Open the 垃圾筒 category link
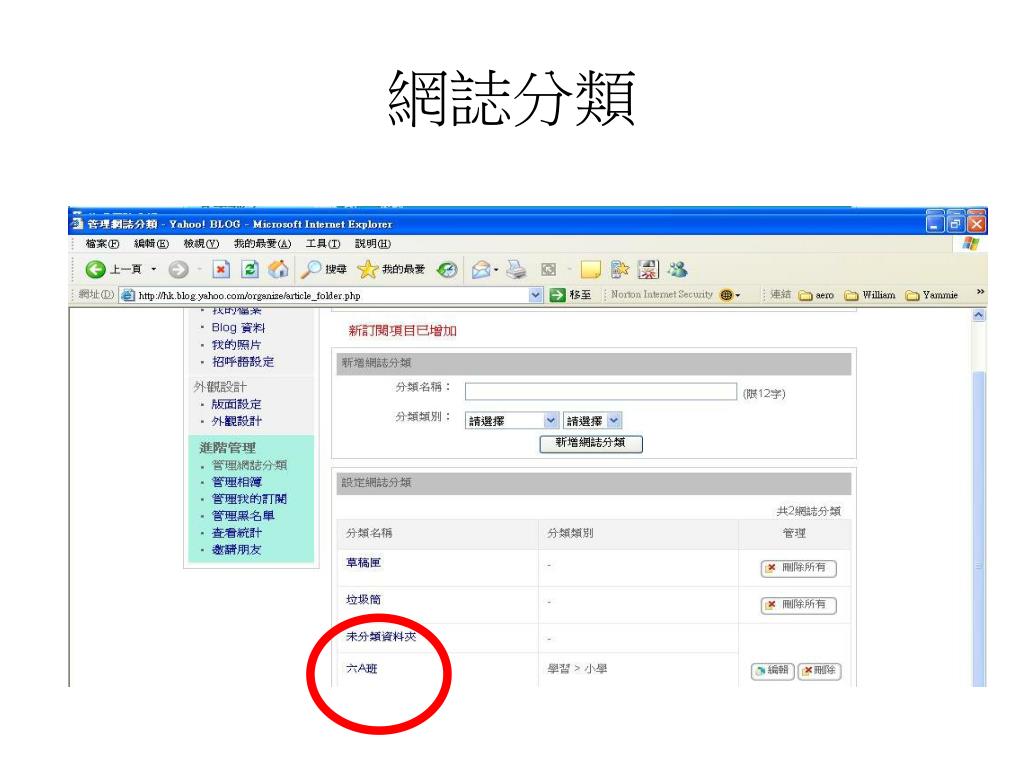This screenshot has height=768, width=1024. [x=363, y=600]
